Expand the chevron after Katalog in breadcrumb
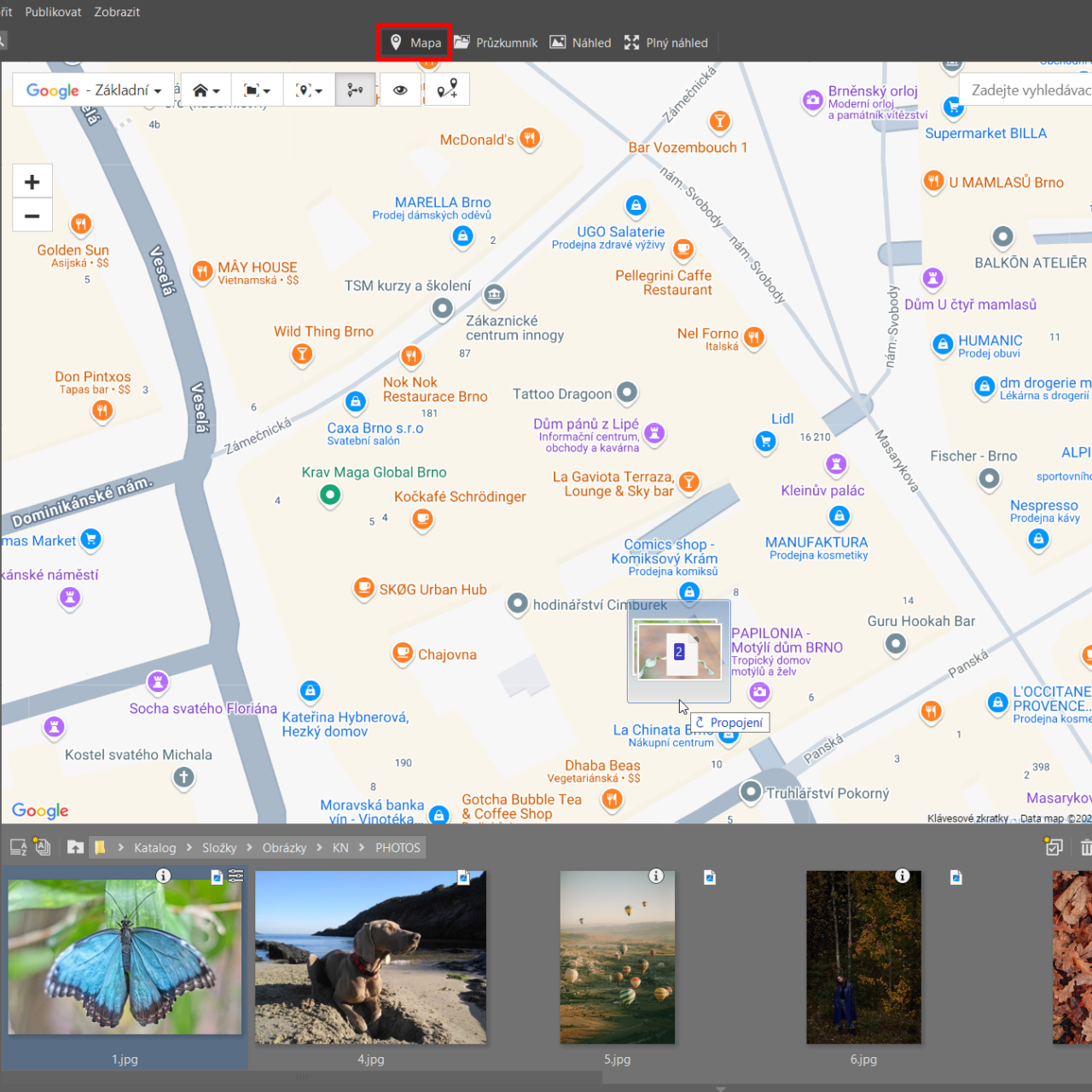Viewport: 1092px width, 1092px height. [x=189, y=847]
